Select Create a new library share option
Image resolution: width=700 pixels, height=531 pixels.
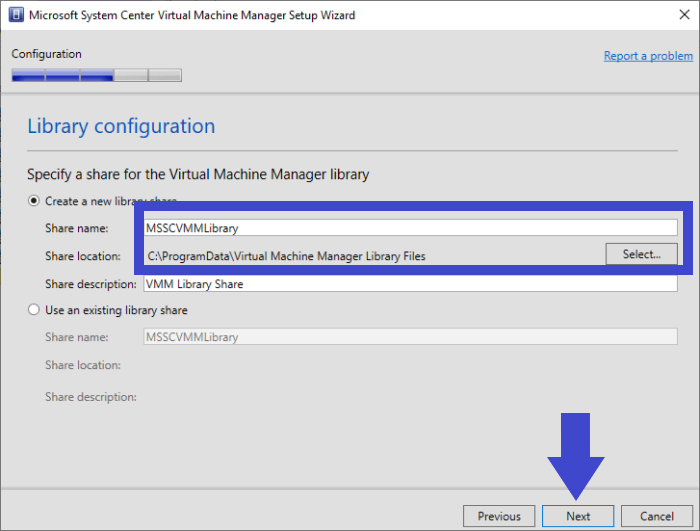[34, 201]
